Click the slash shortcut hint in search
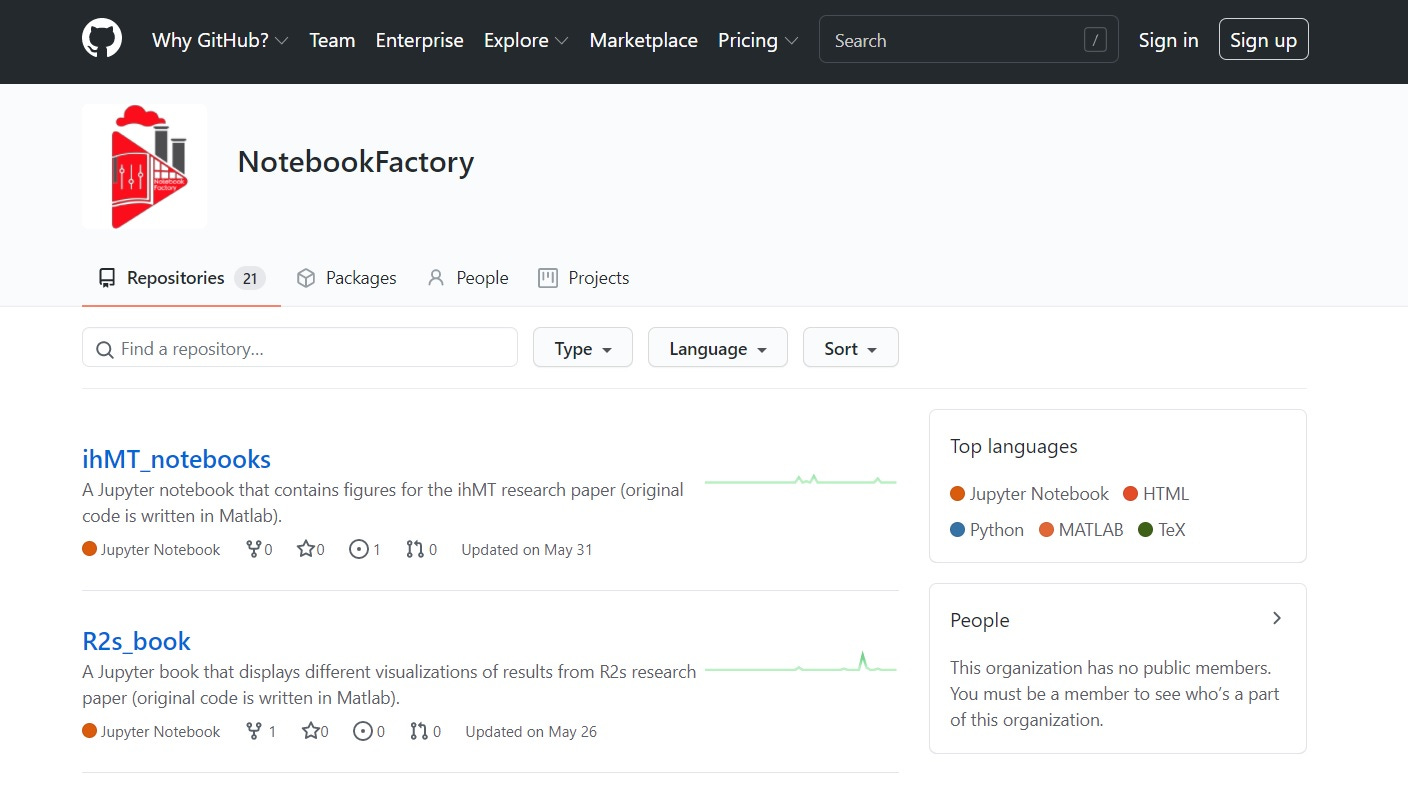This screenshot has height=810, width=1408. 1095,40
